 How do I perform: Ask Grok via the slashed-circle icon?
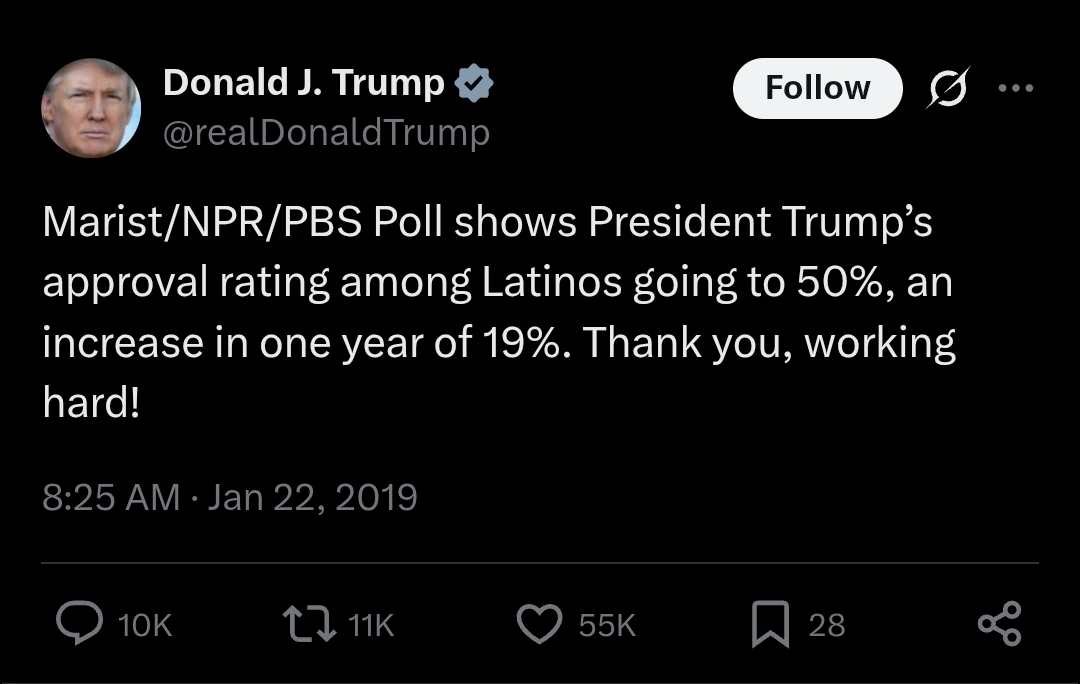tap(948, 88)
